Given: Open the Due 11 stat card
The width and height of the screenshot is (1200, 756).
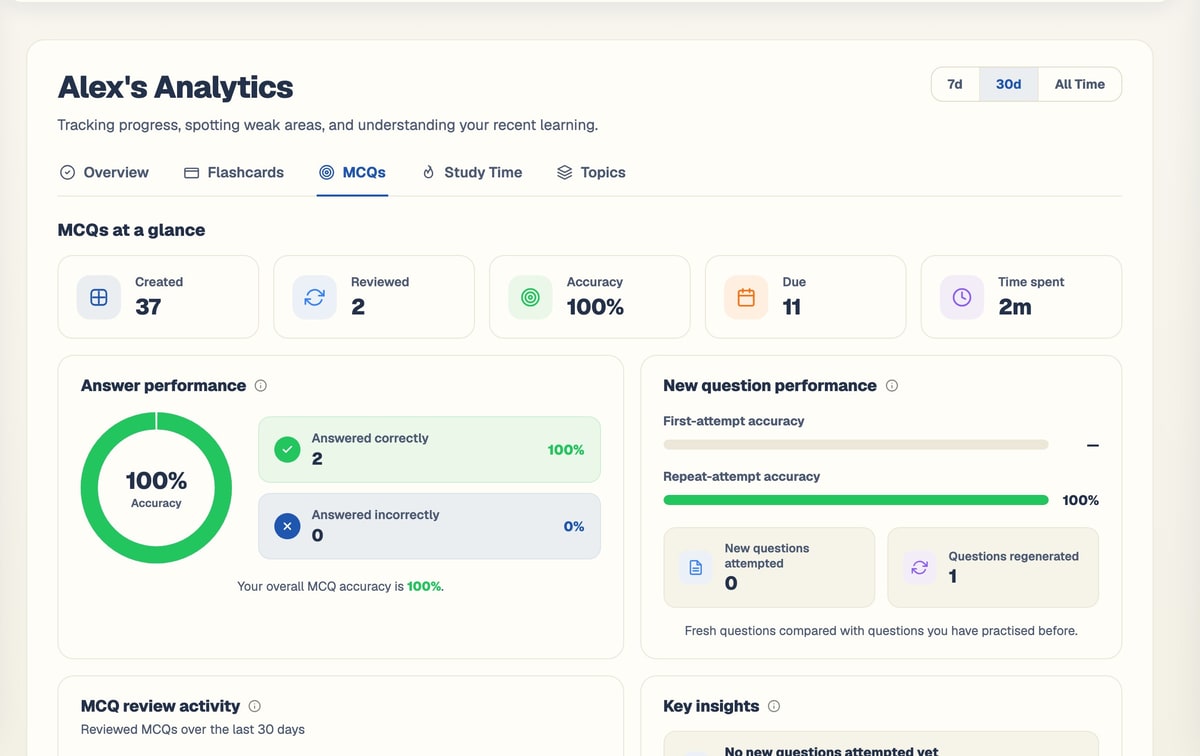Looking at the screenshot, I should click(806, 297).
